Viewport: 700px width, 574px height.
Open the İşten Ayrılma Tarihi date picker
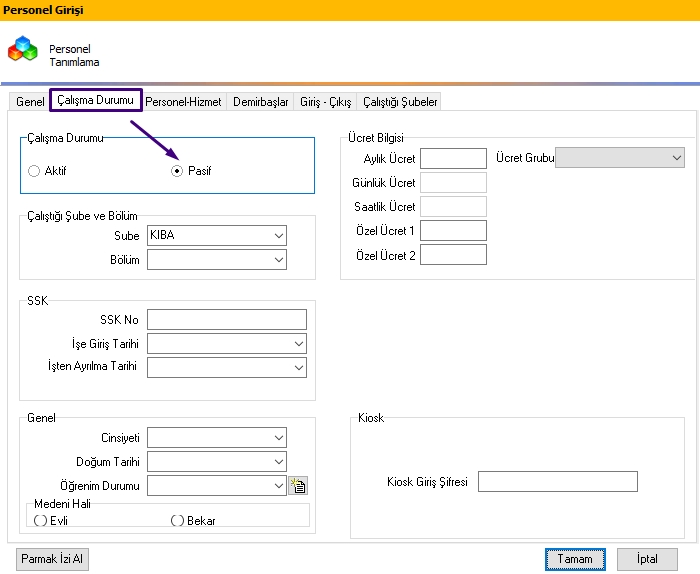pos(227,367)
